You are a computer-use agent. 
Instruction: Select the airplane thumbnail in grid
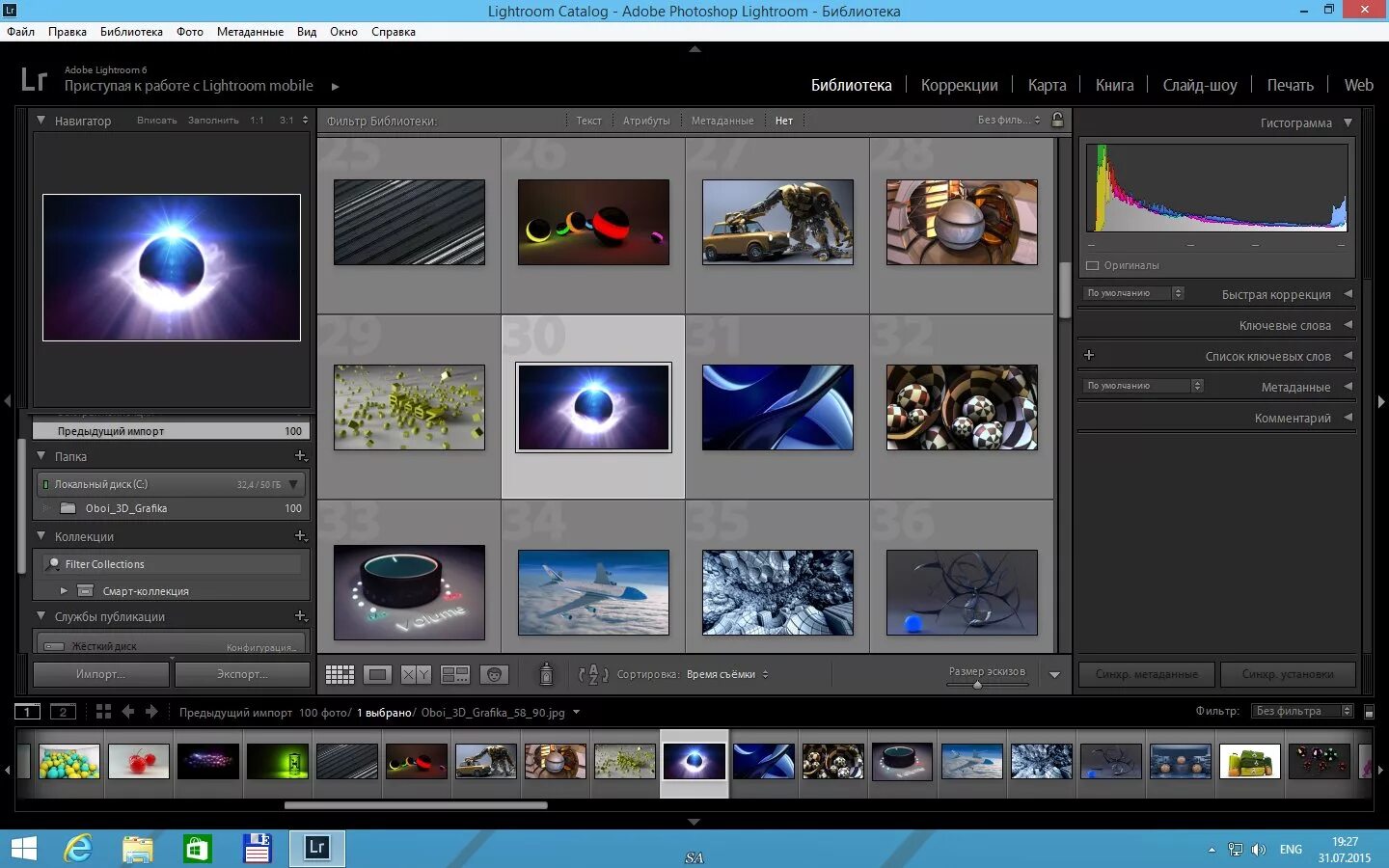click(x=593, y=592)
